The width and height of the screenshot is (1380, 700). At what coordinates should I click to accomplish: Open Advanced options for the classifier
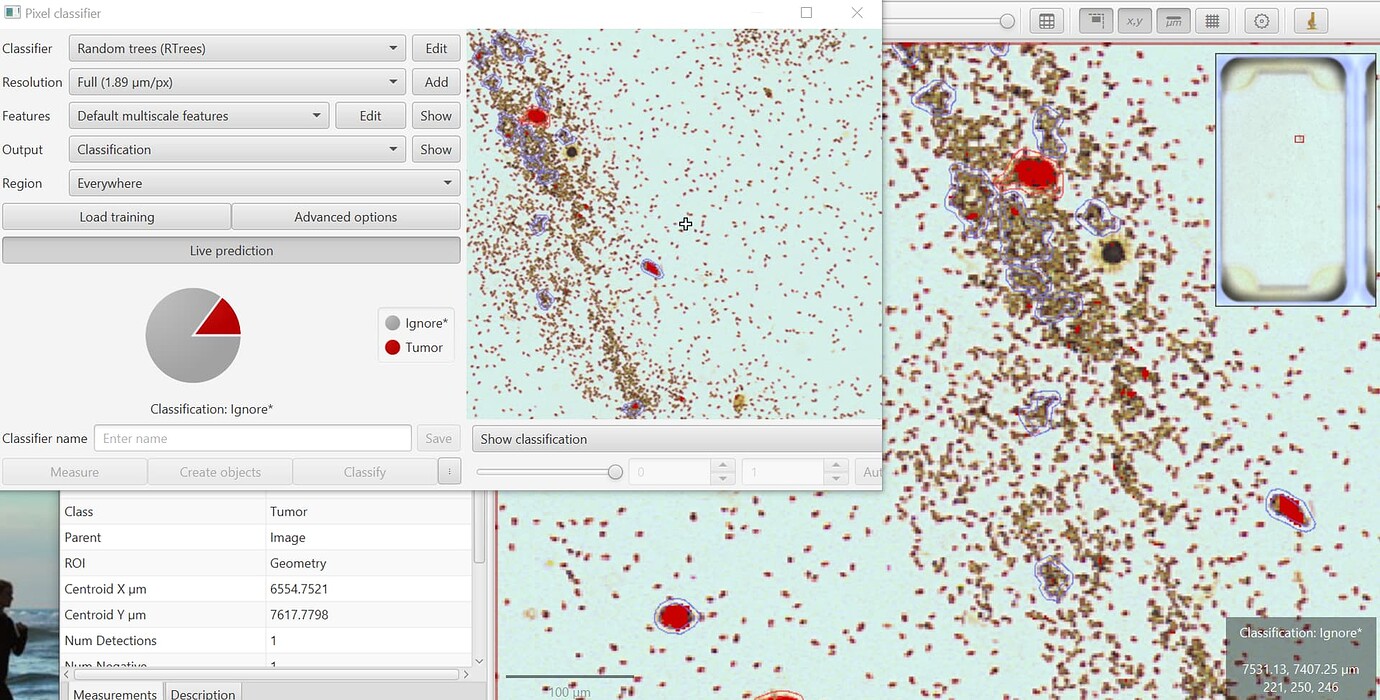coord(344,216)
